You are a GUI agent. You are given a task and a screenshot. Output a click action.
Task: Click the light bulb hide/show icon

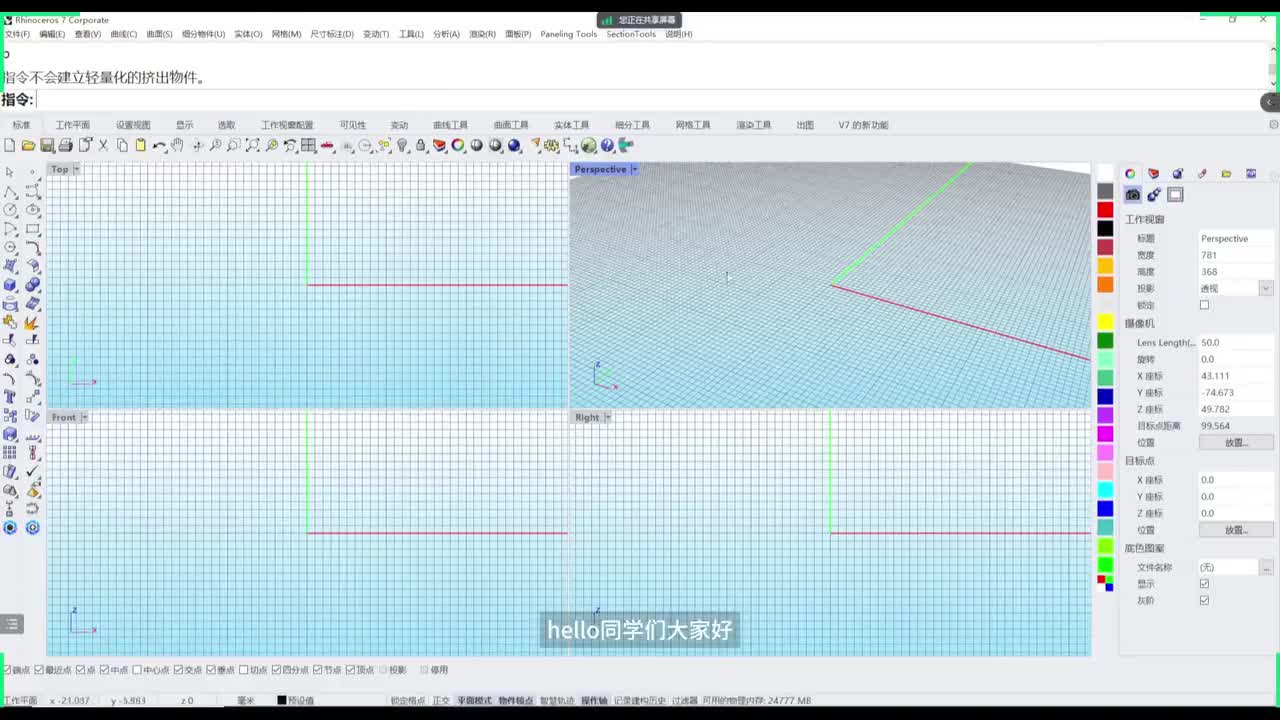coord(403,146)
